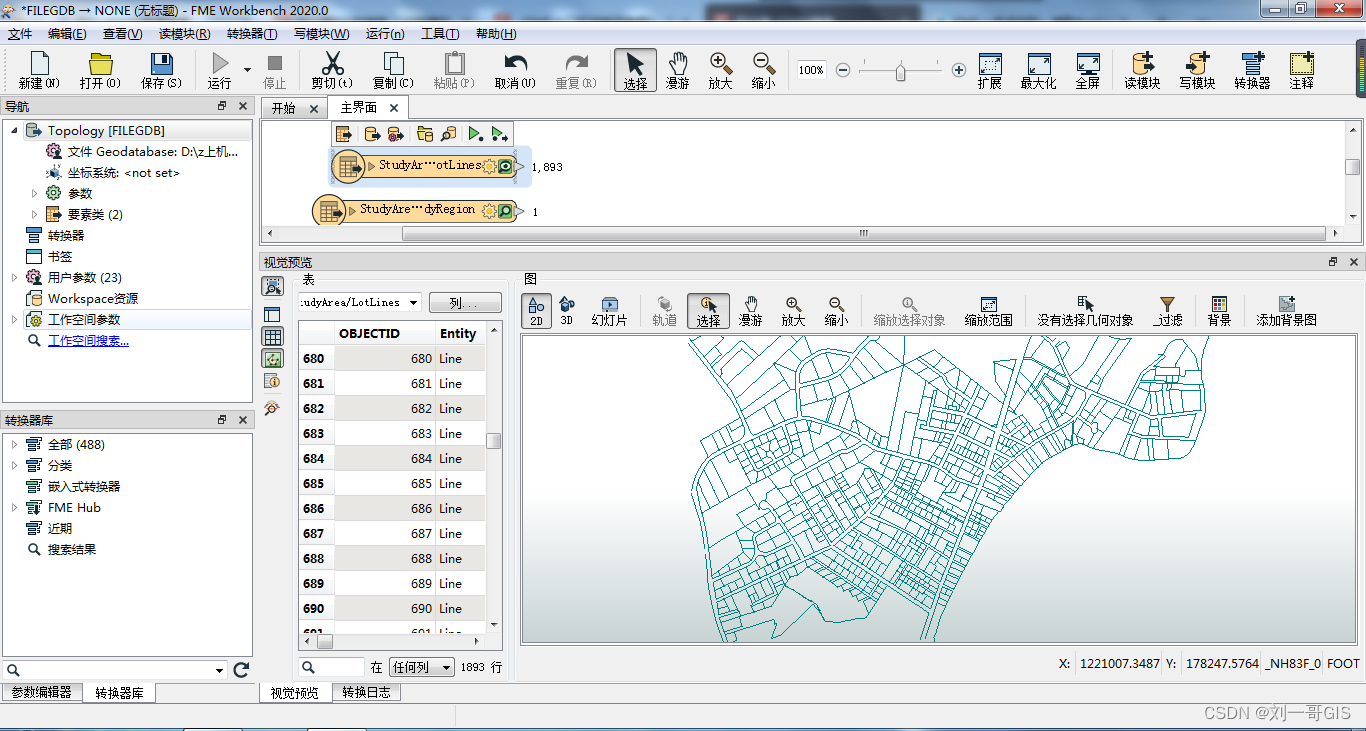The width and height of the screenshot is (1366, 731).
Task: Open the 背景 background icon in map toolbar
Action: pos(1219,304)
